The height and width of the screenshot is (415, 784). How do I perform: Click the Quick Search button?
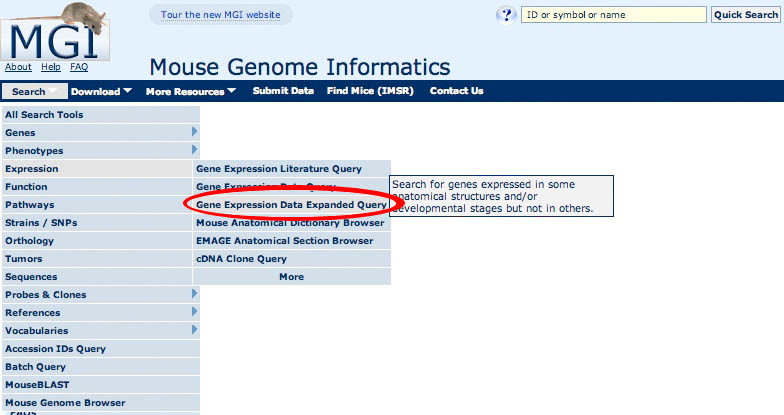pos(746,14)
